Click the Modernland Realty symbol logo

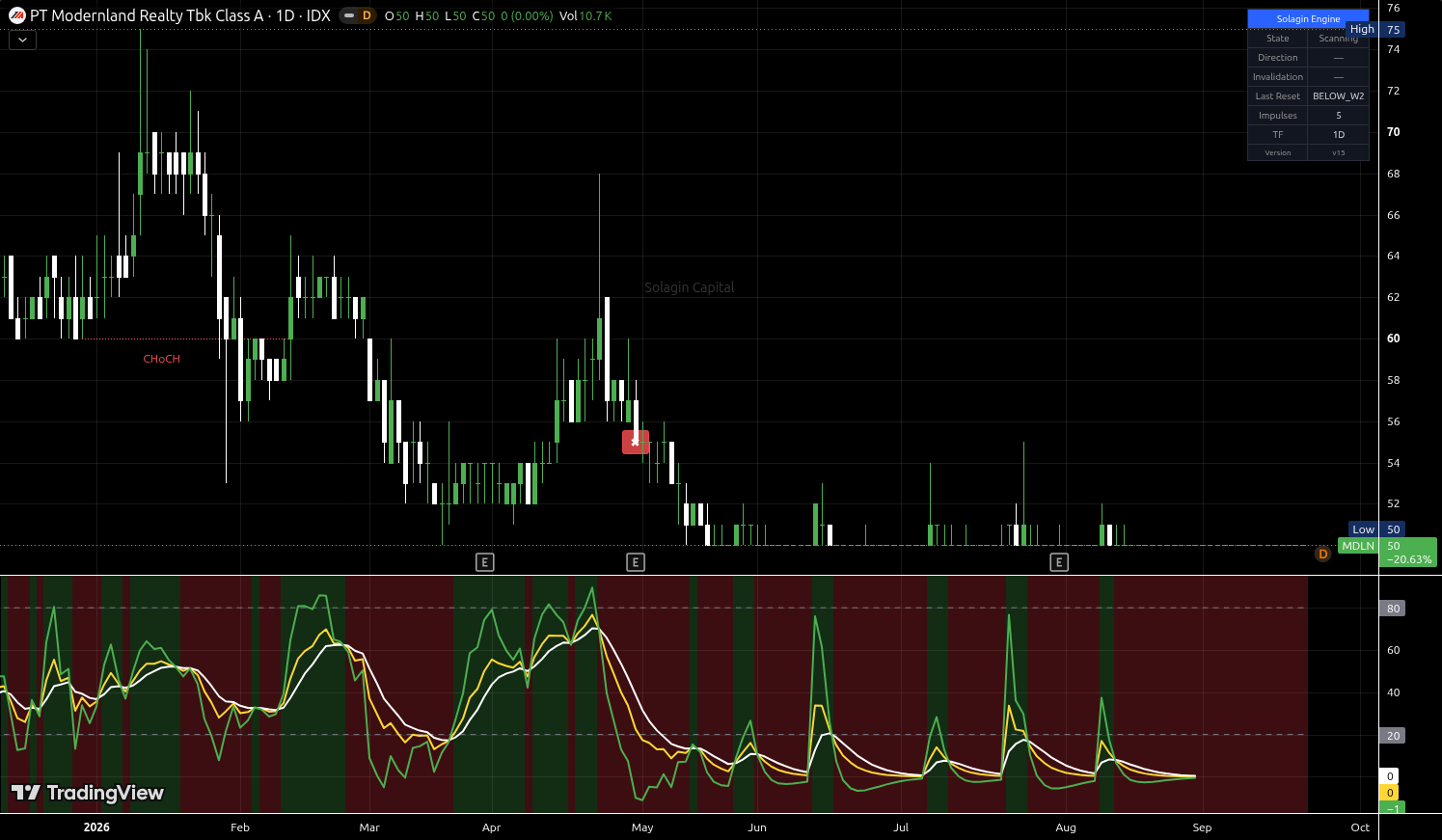(x=17, y=15)
